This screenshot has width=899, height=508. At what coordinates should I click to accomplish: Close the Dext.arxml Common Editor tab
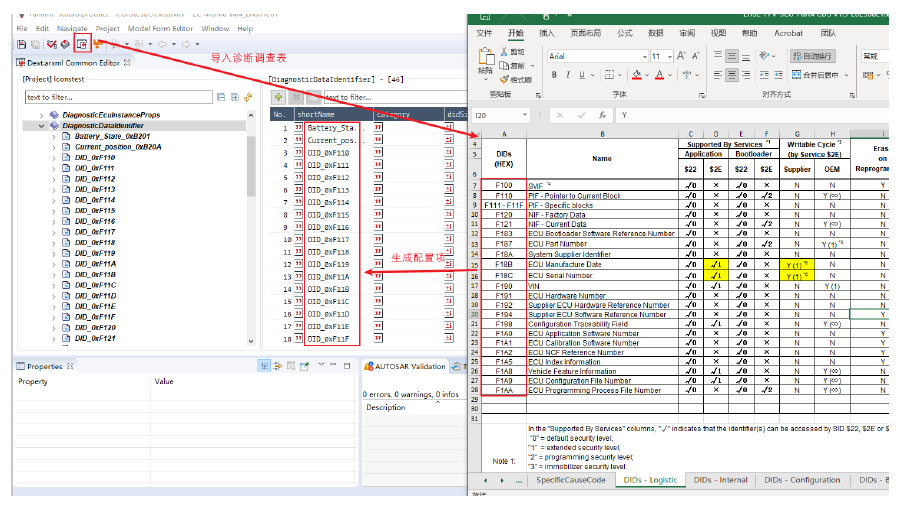(127, 62)
